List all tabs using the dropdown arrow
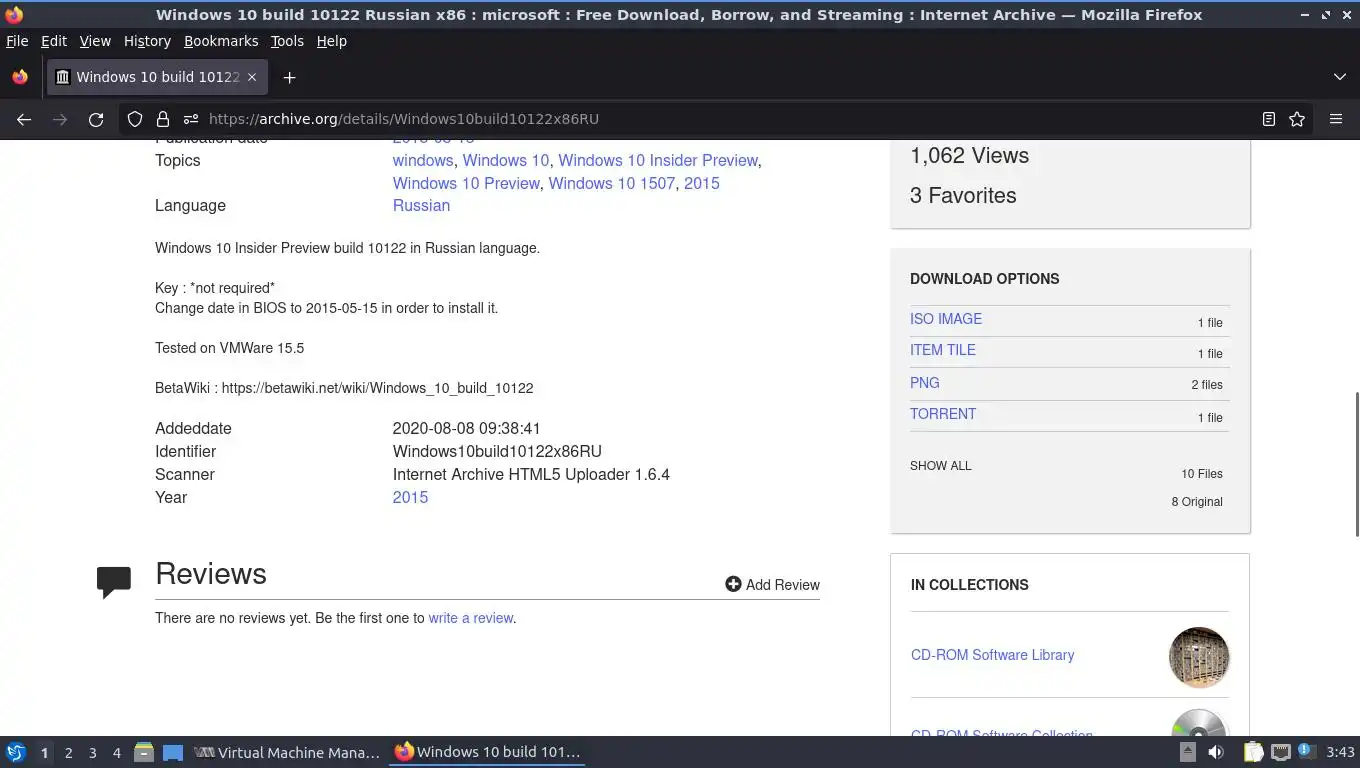 (x=1340, y=77)
